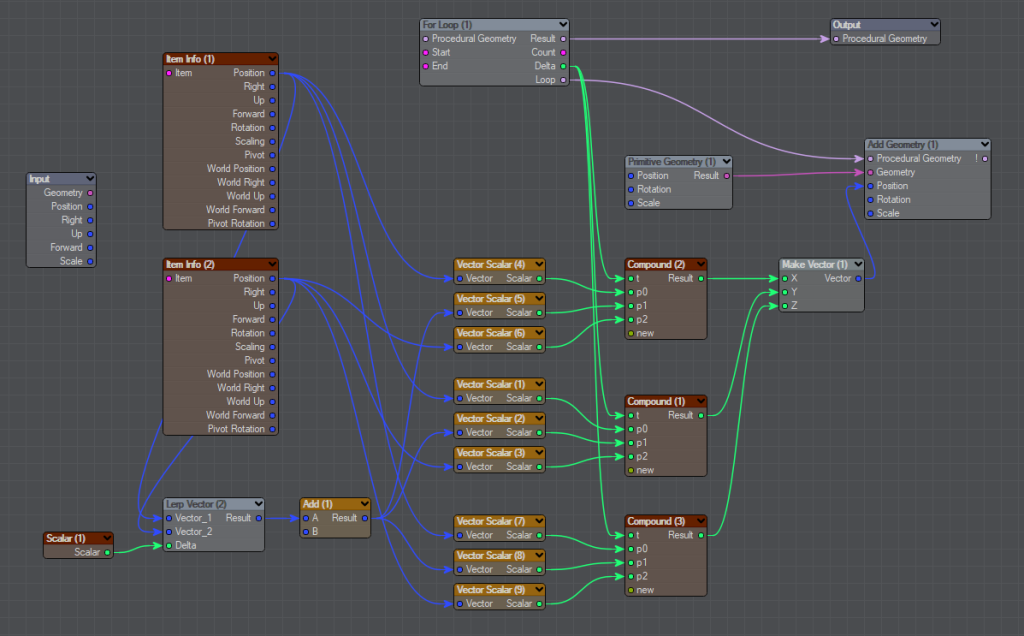Click Vector Scalar (5) Scalar output socket
Viewport: 1024px width, 636px height.
pyautogui.click(x=539, y=313)
